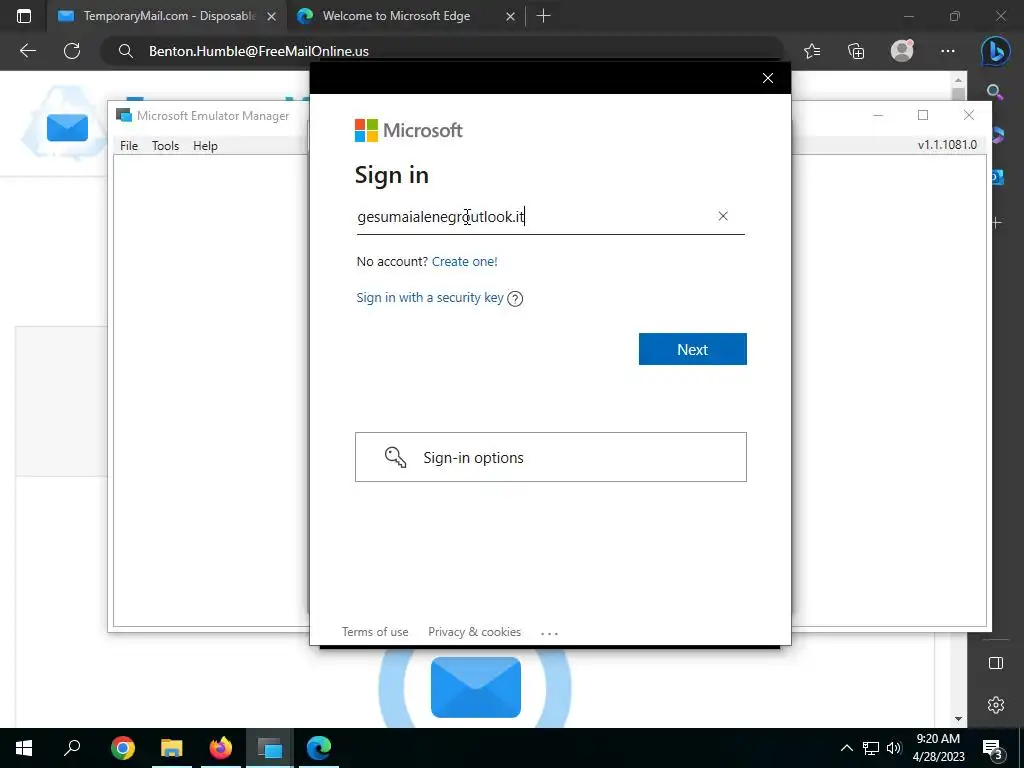
Task: Click the Edge sidebar search icon
Action: point(995,92)
